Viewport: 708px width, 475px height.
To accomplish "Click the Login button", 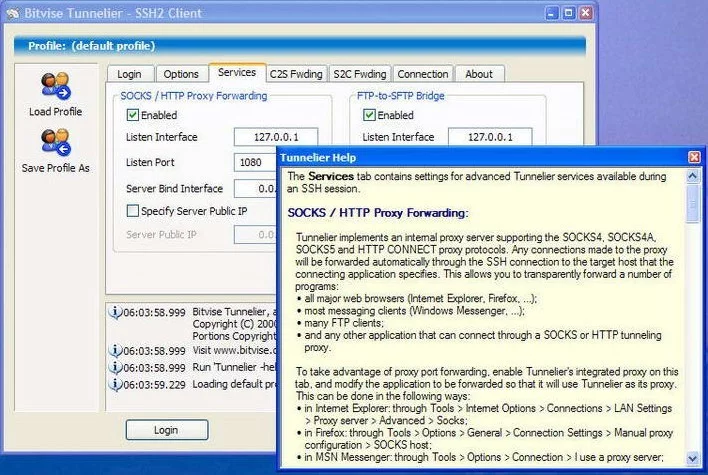I will coord(167,430).
